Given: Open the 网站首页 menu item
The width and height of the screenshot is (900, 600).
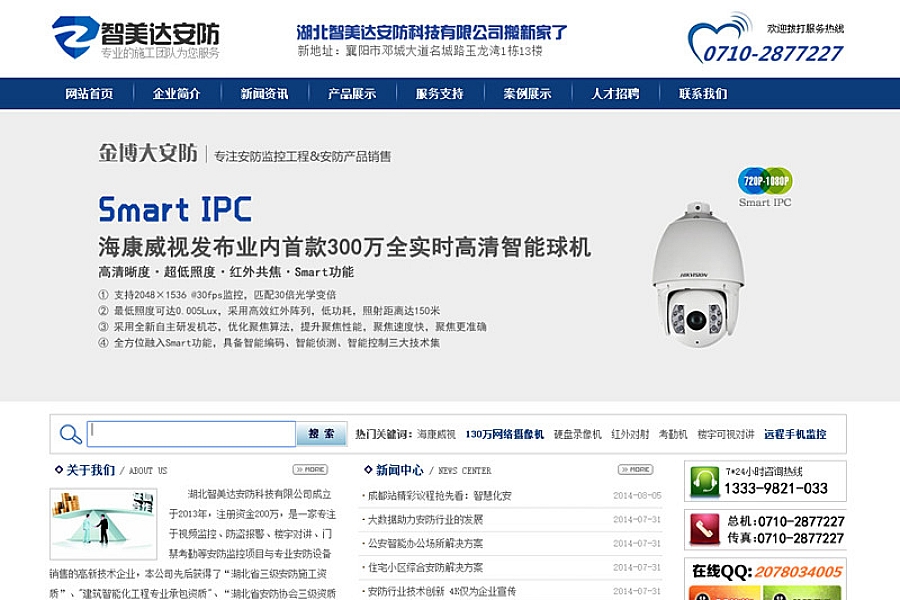Looking at the screenshot, I should point(89,94).
